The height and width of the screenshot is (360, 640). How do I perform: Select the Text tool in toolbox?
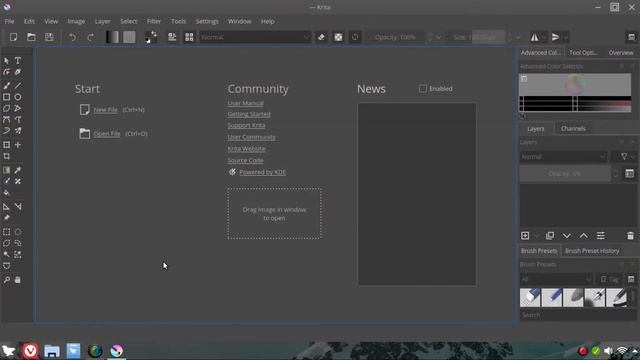18,60
